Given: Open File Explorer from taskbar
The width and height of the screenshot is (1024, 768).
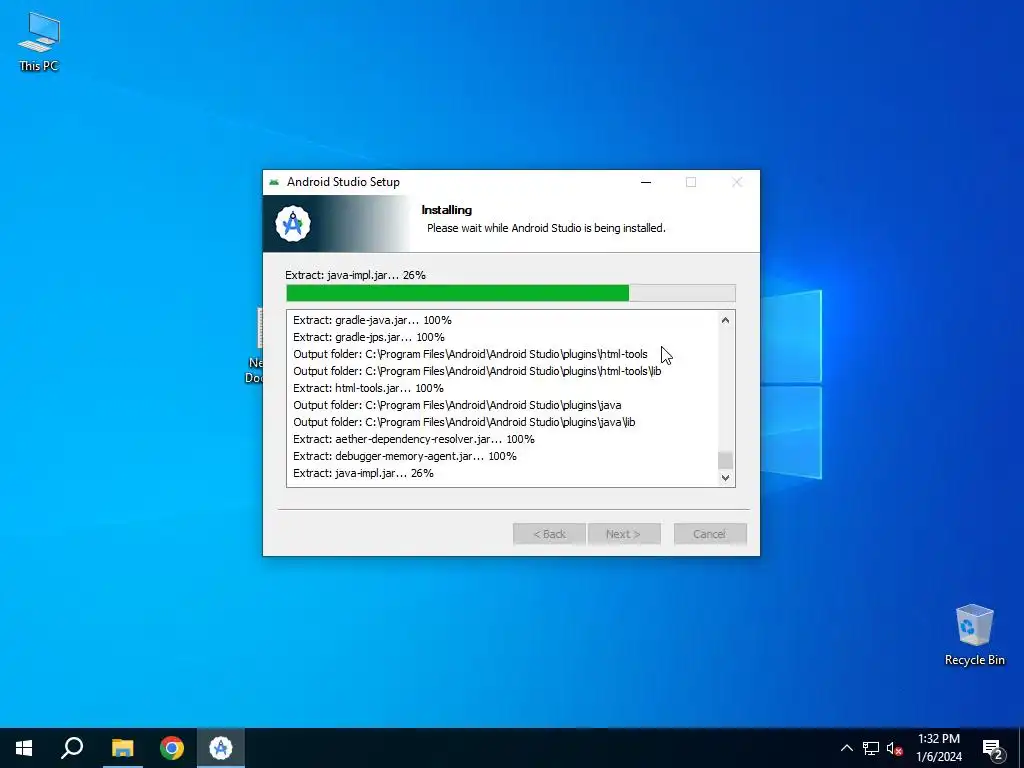Looking at the screenshot, I should (122, 748).
